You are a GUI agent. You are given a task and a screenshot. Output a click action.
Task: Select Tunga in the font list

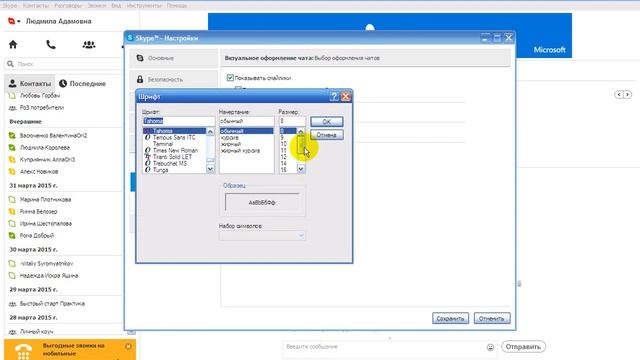point(174,170)
